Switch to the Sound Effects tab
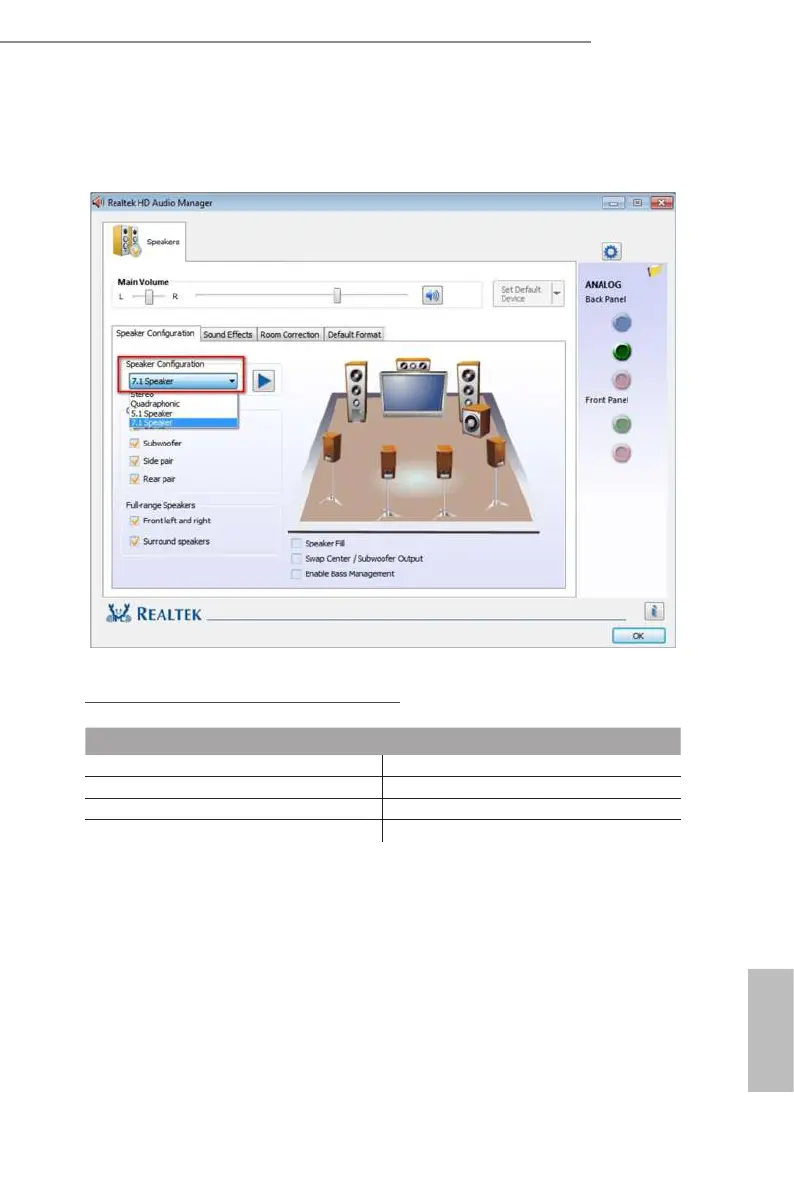 click(x=228, y=334)
